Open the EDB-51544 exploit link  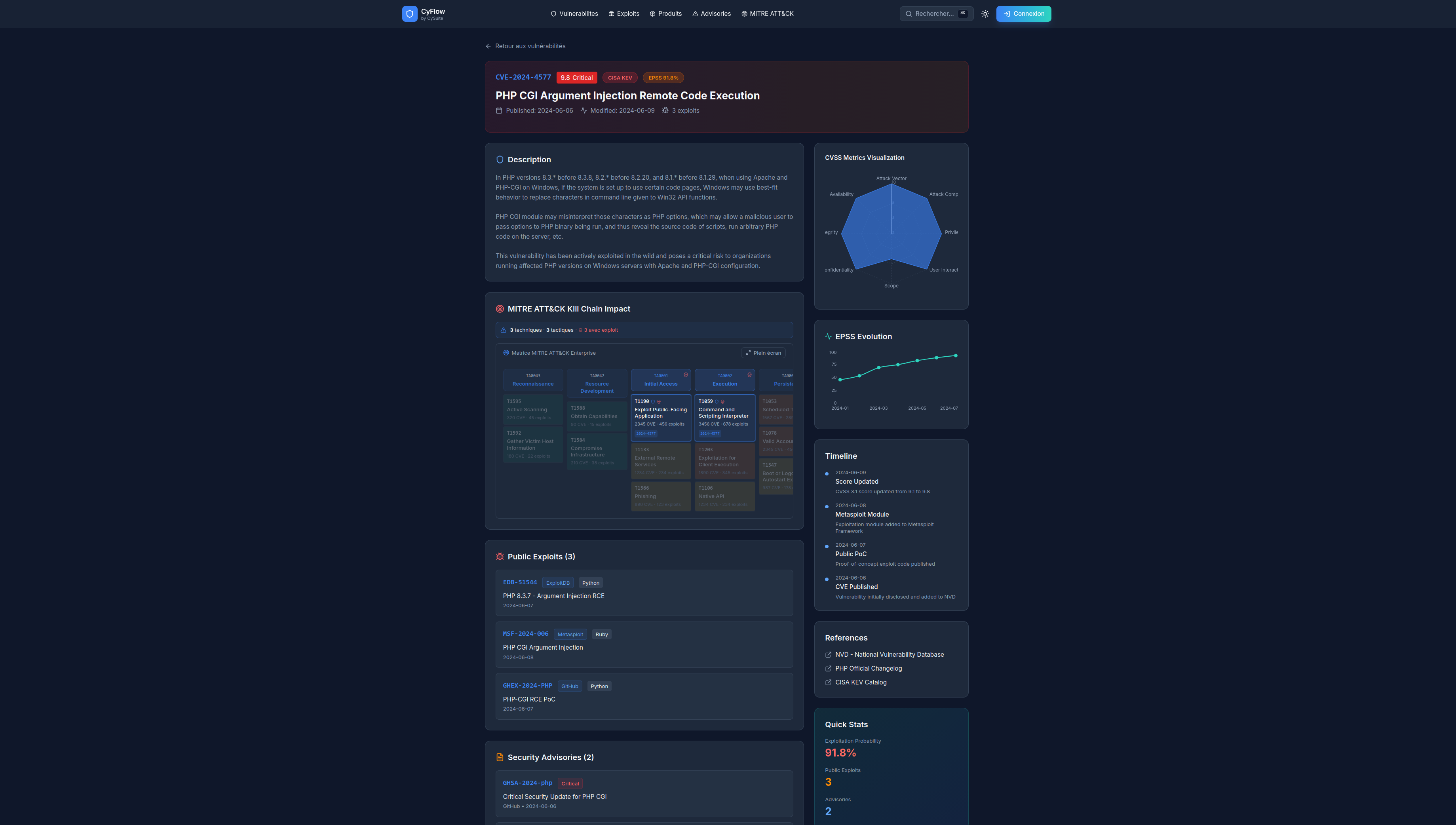519,582
